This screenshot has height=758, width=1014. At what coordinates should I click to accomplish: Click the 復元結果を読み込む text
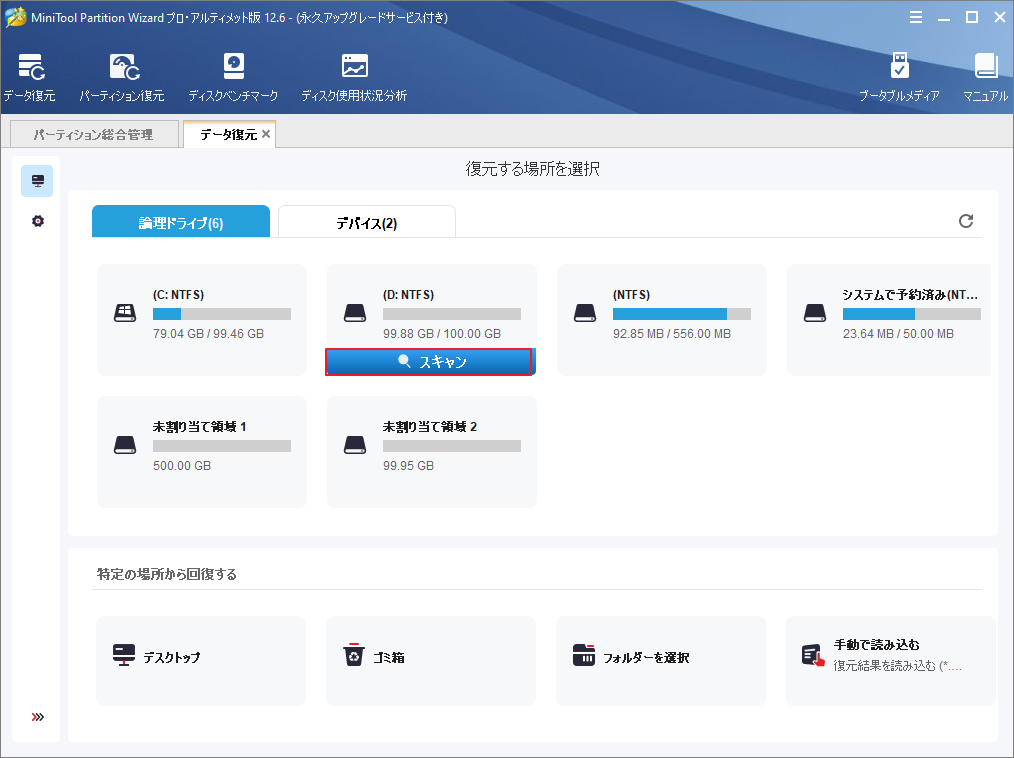[898, 666]
